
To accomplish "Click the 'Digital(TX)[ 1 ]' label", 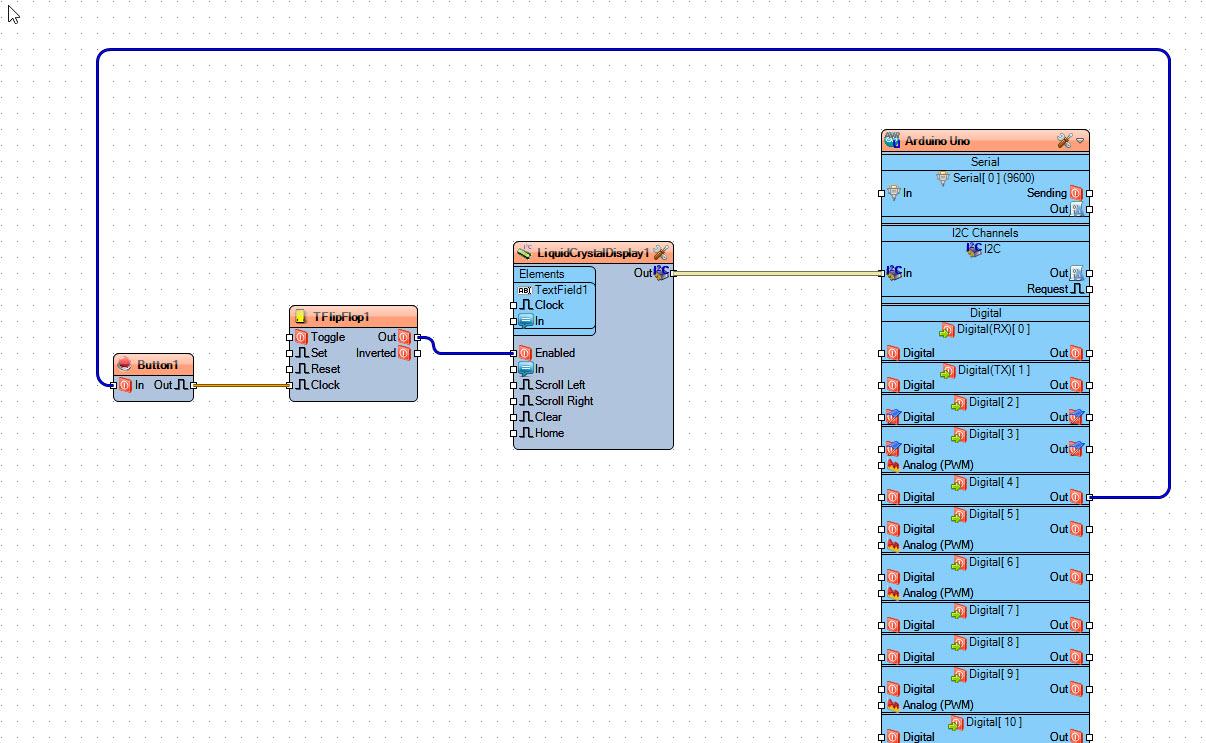I will tap(994, 370).
